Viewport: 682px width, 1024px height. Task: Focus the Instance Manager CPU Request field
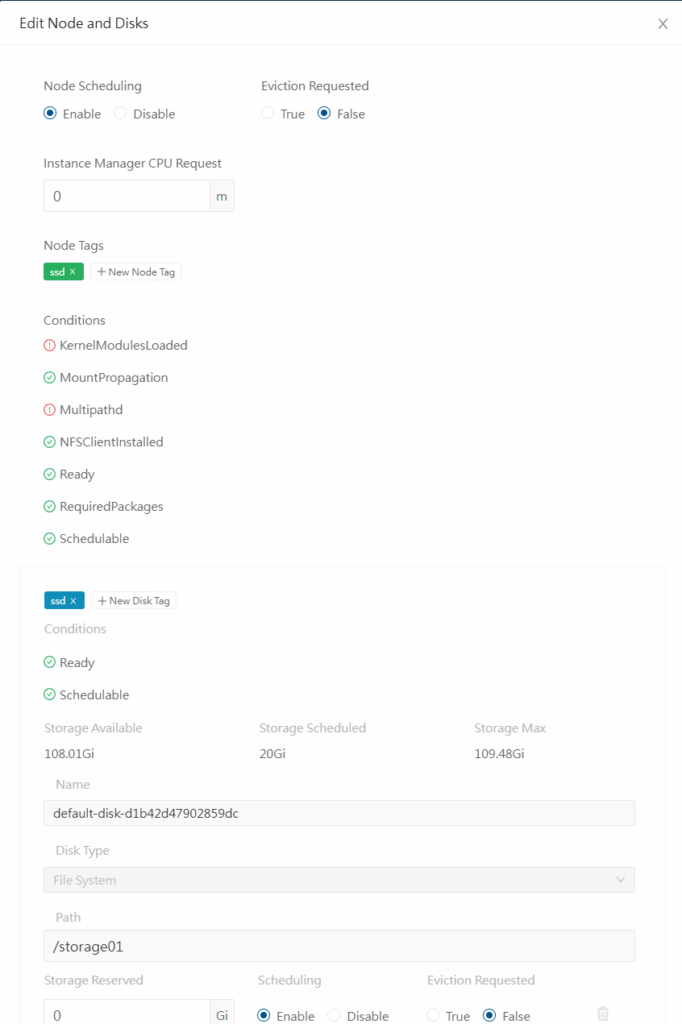tap(126, 197)
